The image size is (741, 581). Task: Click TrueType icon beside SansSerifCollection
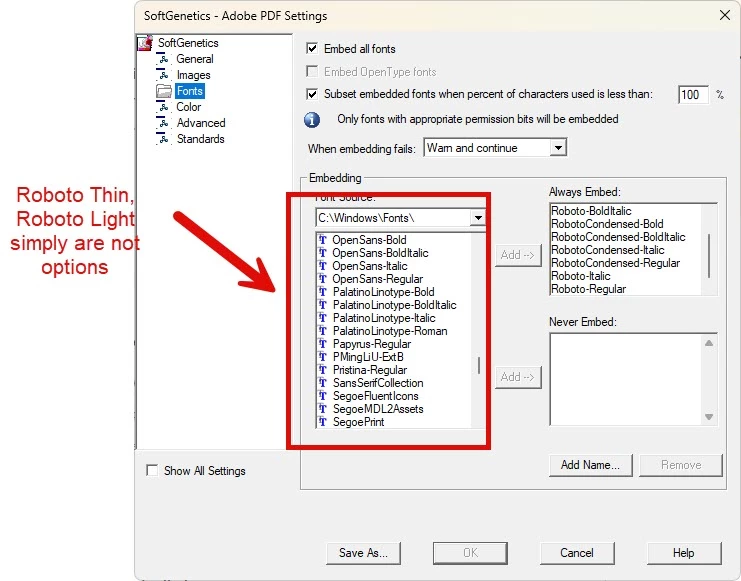[323, 383]
